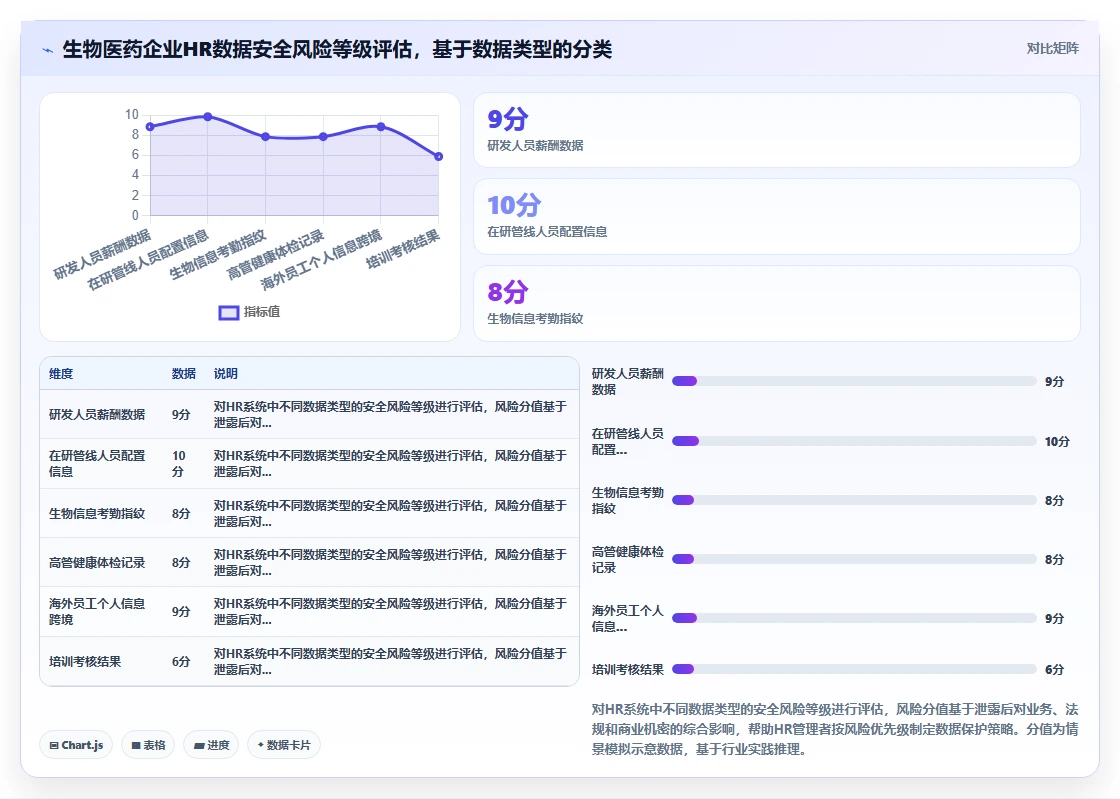1120x799 pixels.
Task: Click the 6分 value in 培训考核结果 table row
Action: point(181,661)
